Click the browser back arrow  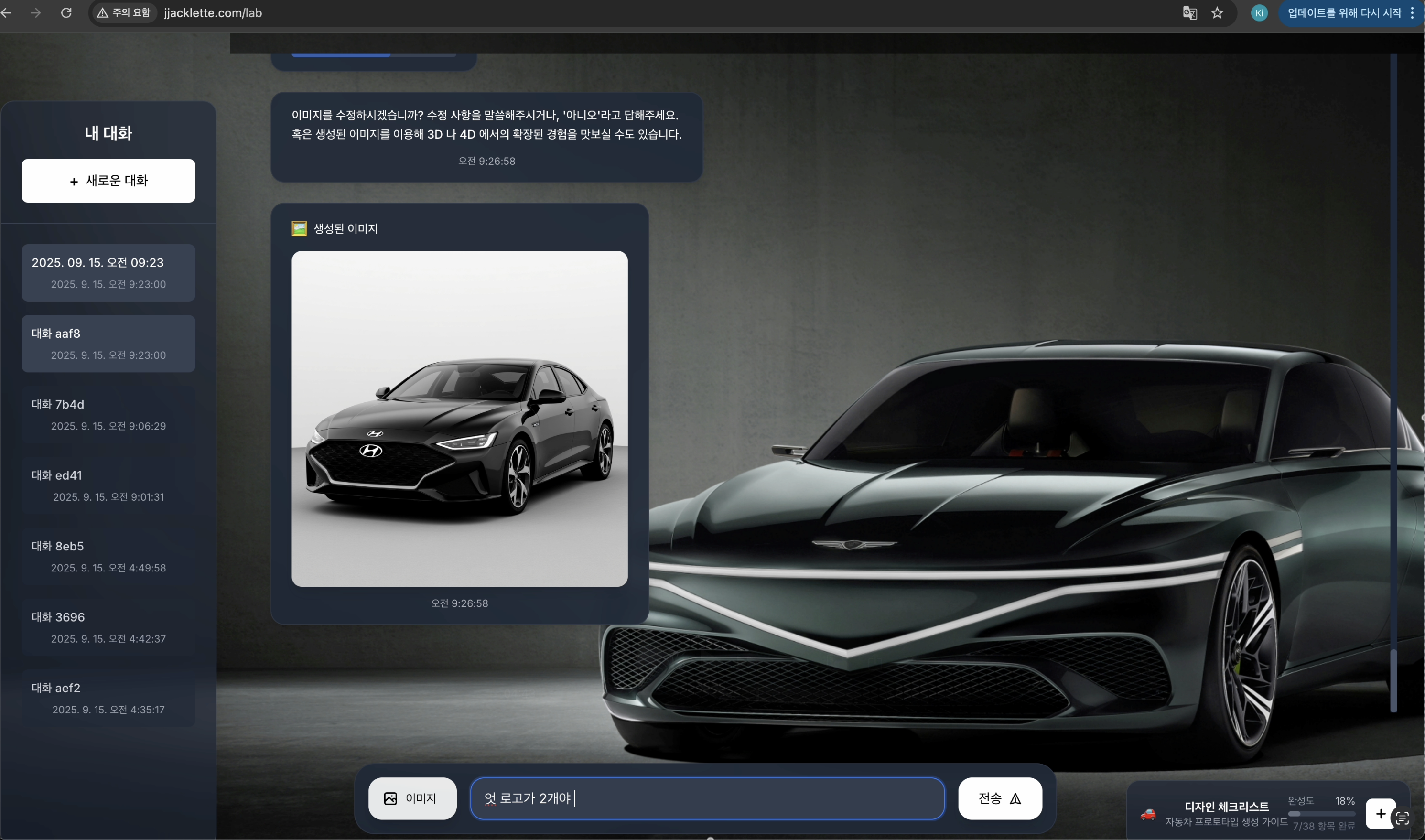click(x=7, y=12)
